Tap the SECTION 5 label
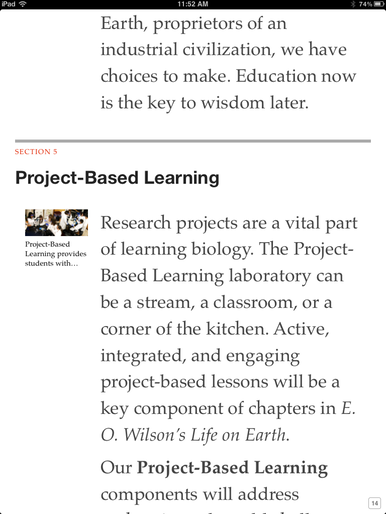This screenshot has height=514, width=386. [x=36, y=152]
